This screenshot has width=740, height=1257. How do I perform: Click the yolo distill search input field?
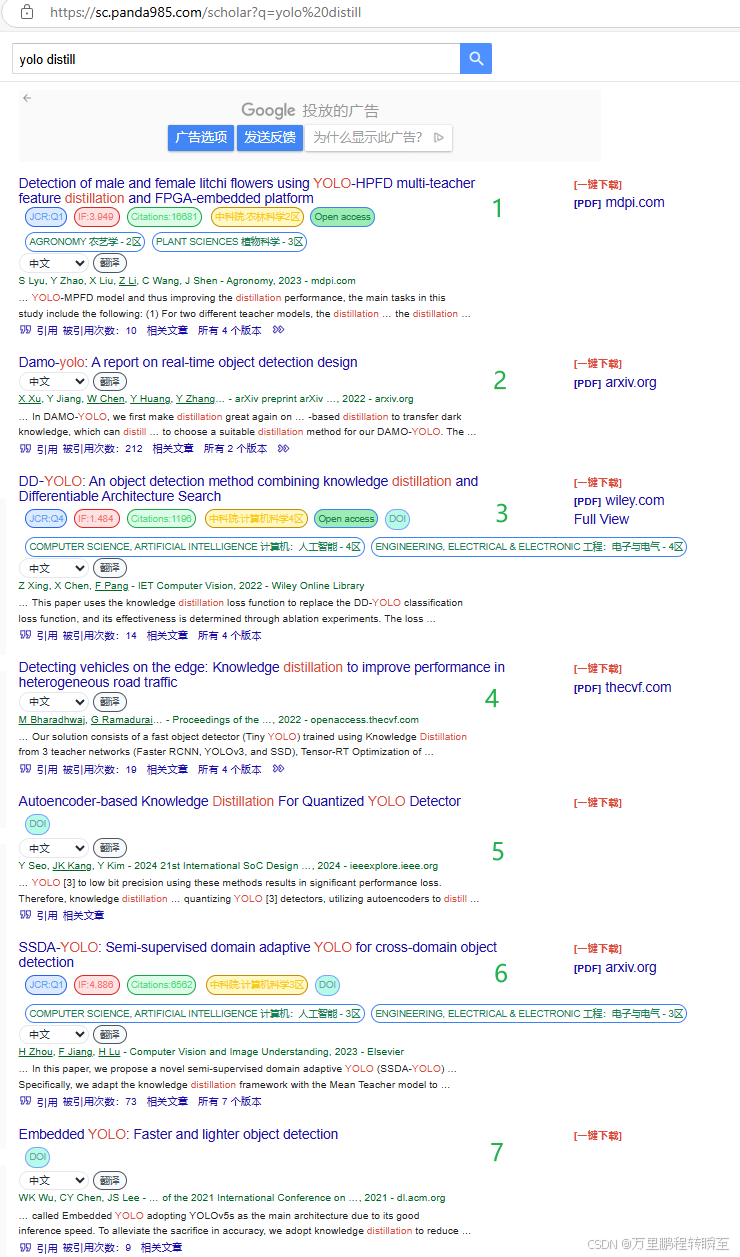point(236,59)
